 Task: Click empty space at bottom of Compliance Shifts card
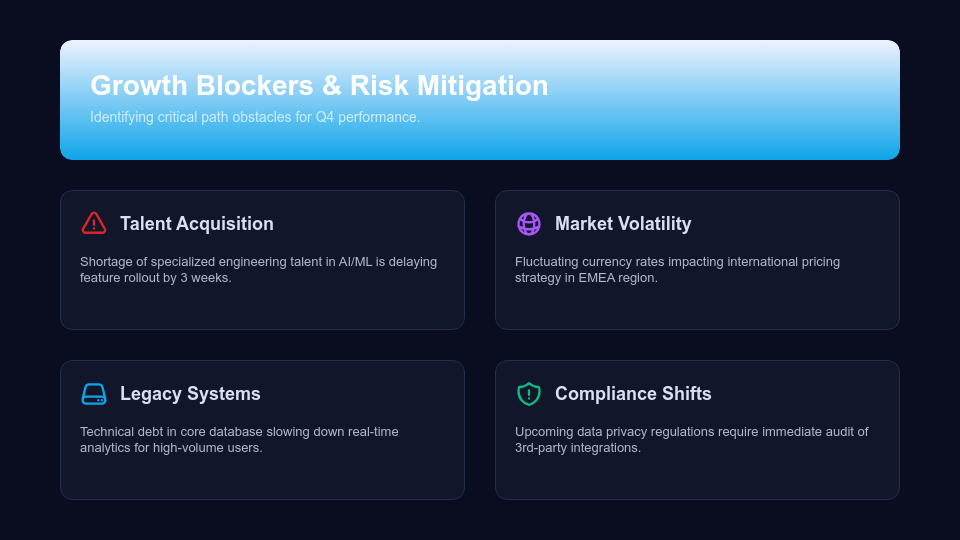(x=697, y=479)
